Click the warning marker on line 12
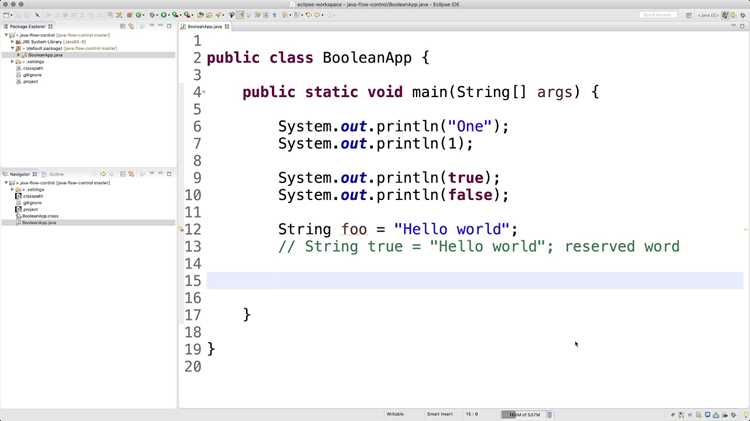Screen dimensions: 750x421 click(x=181, y=230)
